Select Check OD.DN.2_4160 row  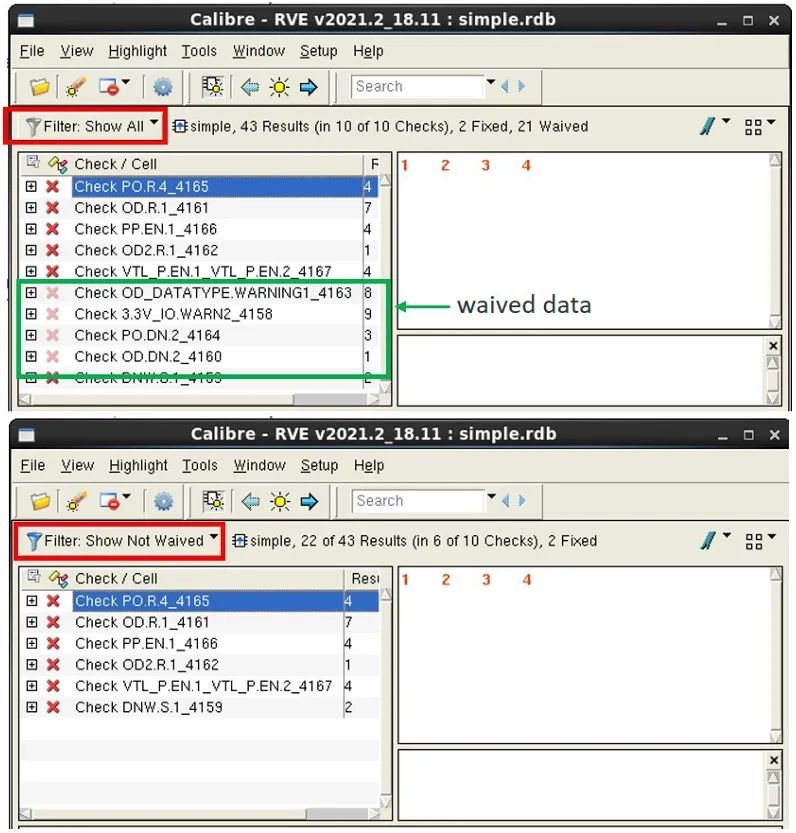199,356
